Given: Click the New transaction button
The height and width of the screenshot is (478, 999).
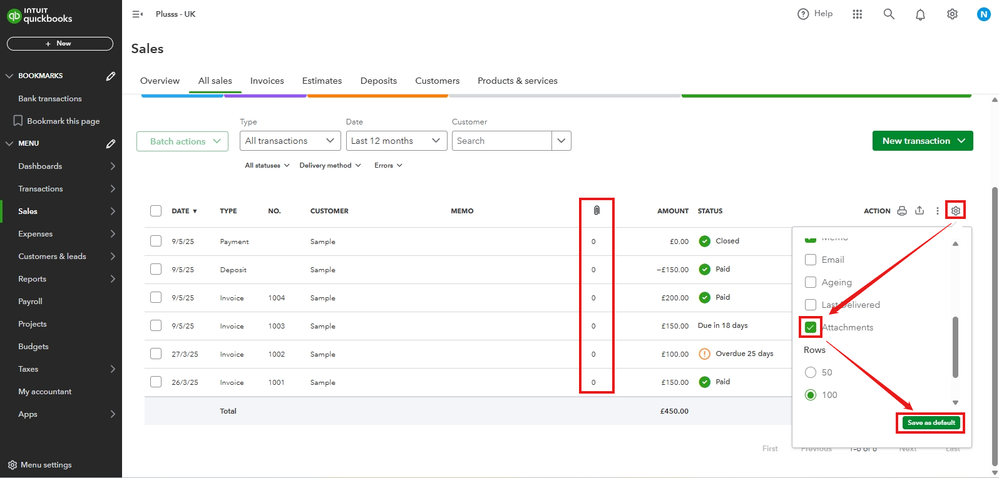Looking at the screenshot, I should pyautogui.click(x=922, y=141).
